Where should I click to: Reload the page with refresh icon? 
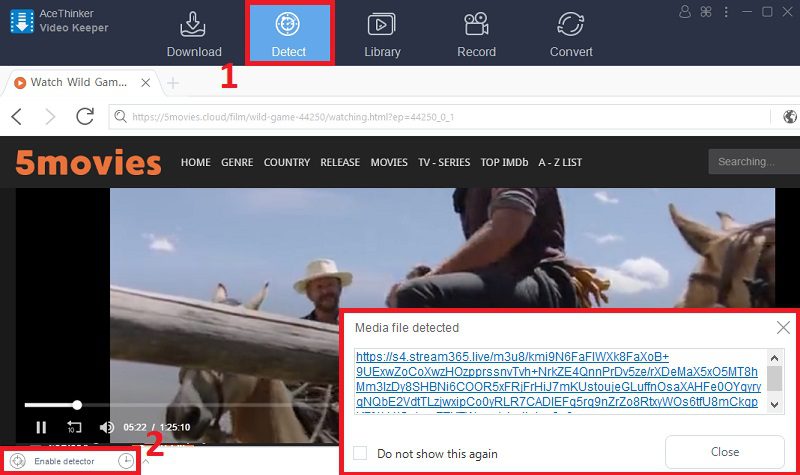(85, 117)
